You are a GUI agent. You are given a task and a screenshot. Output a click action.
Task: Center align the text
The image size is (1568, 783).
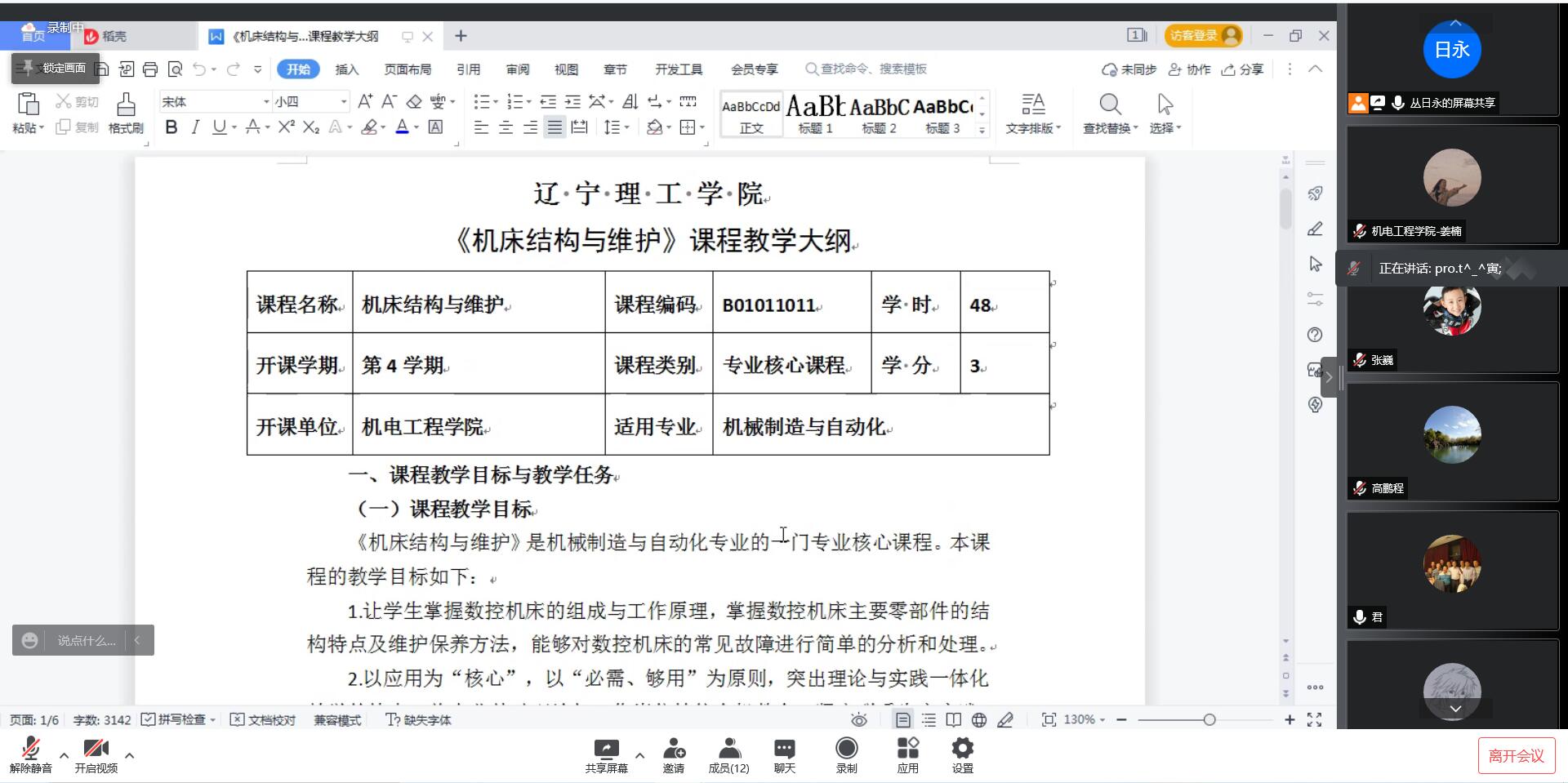click(x=506, y=127)
